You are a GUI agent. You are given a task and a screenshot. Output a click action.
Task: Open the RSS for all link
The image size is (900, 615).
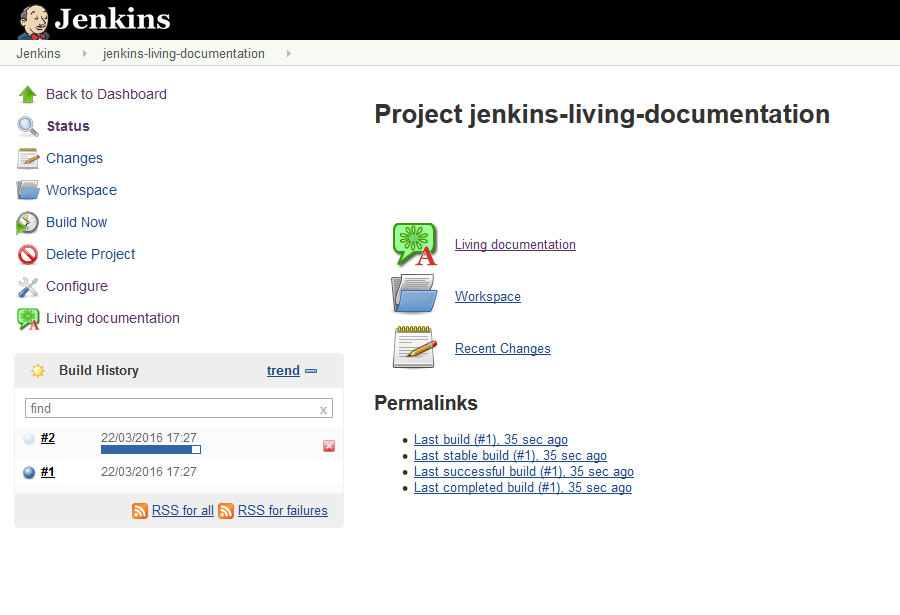coord(183,510)
